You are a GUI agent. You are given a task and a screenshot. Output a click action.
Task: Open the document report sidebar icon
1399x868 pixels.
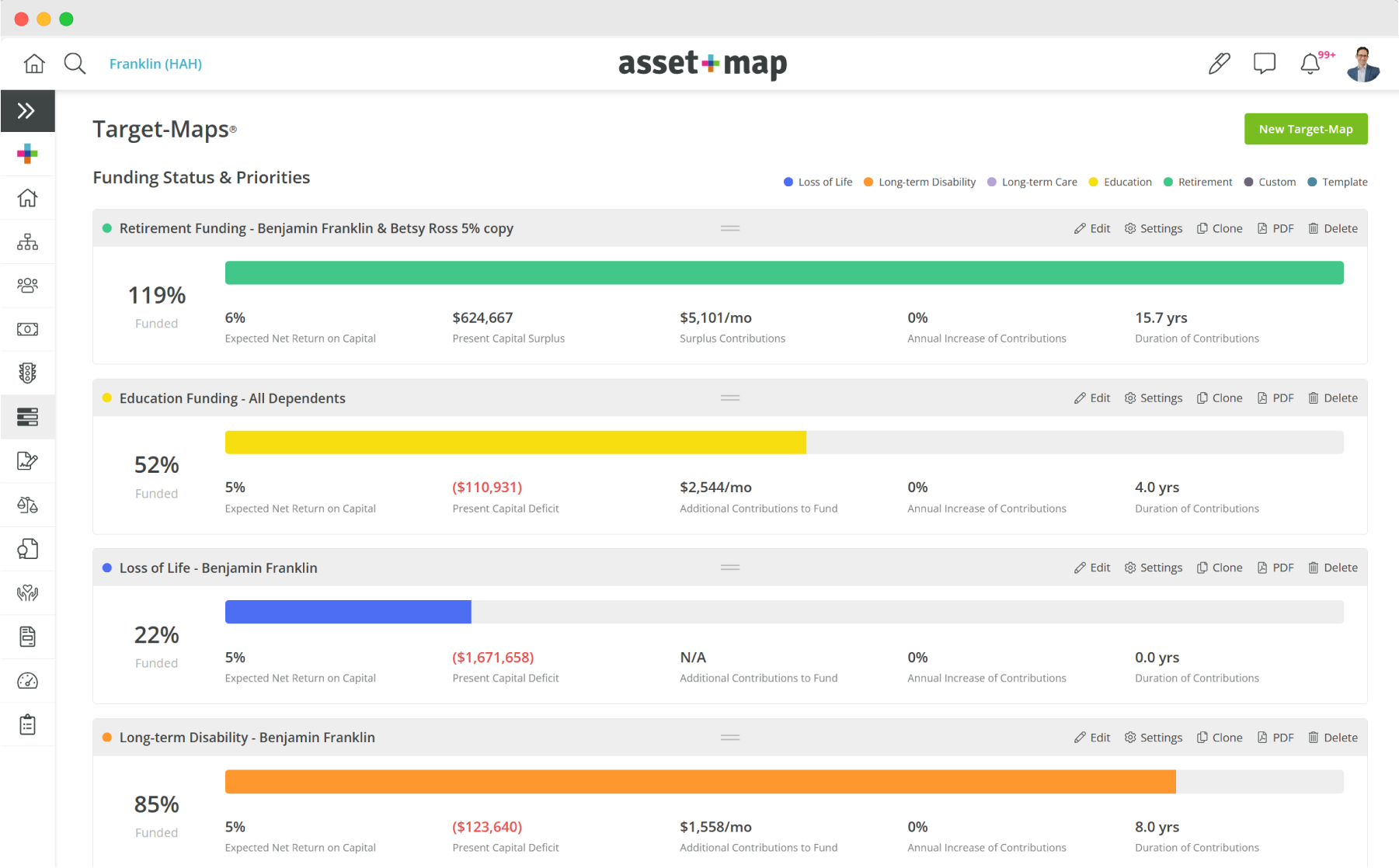coord(27,637)
